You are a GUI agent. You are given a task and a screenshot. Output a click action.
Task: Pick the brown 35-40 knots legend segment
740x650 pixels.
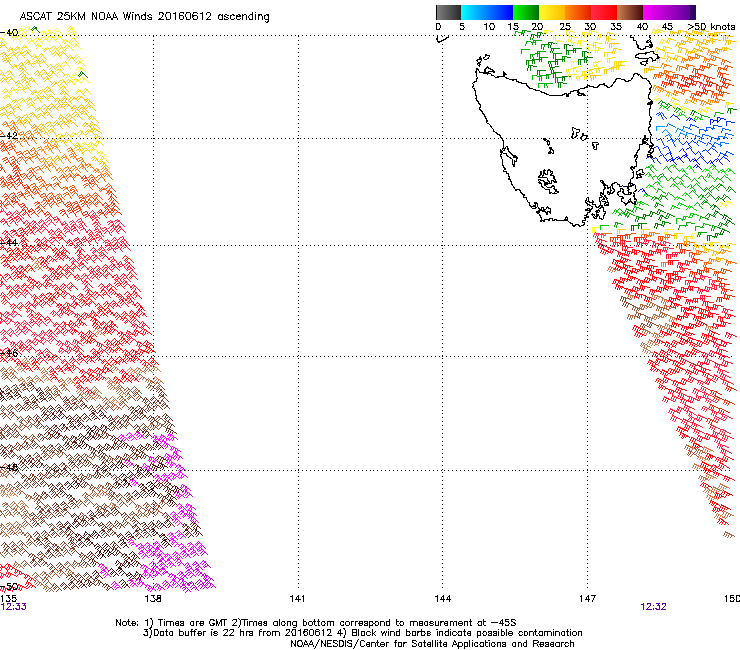pyautogui.click(x=630, y=12)
